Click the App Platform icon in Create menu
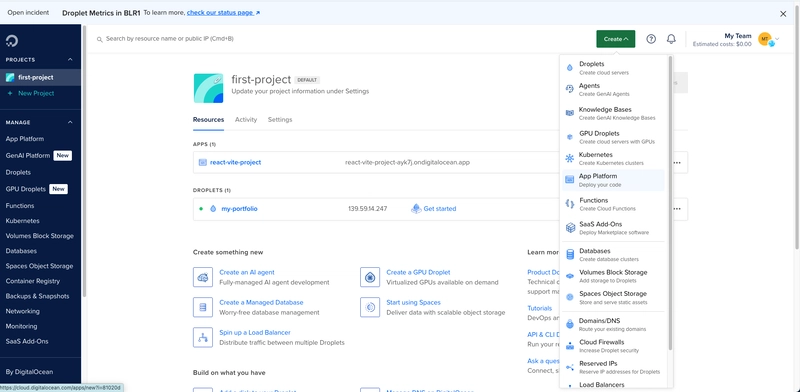Image resolution: width=800 pixels, height=392 pixels. tap(570, 180)
